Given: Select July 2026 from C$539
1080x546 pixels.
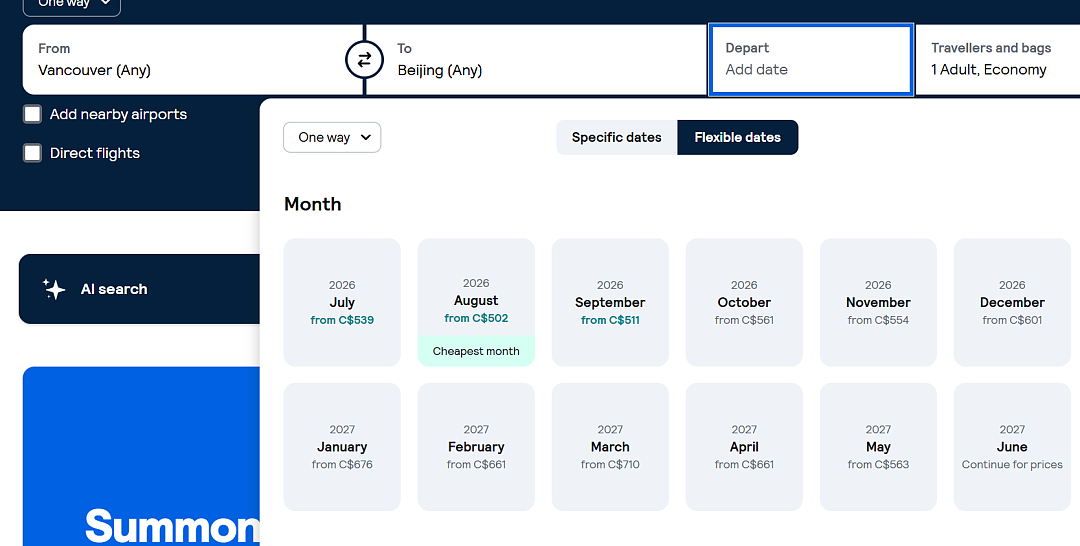Looking at the screenshot, I should [x=342, y=302].
